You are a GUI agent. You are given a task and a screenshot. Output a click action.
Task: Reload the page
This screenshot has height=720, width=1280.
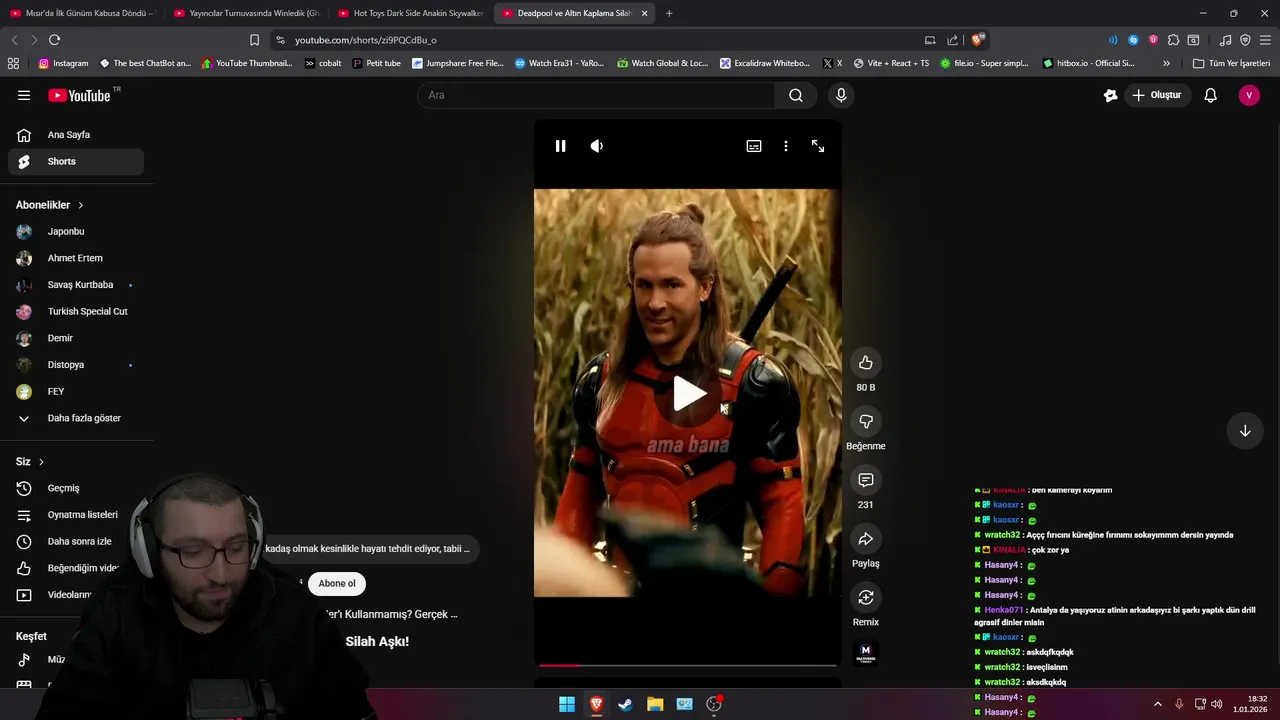click(x=54, y=40)
